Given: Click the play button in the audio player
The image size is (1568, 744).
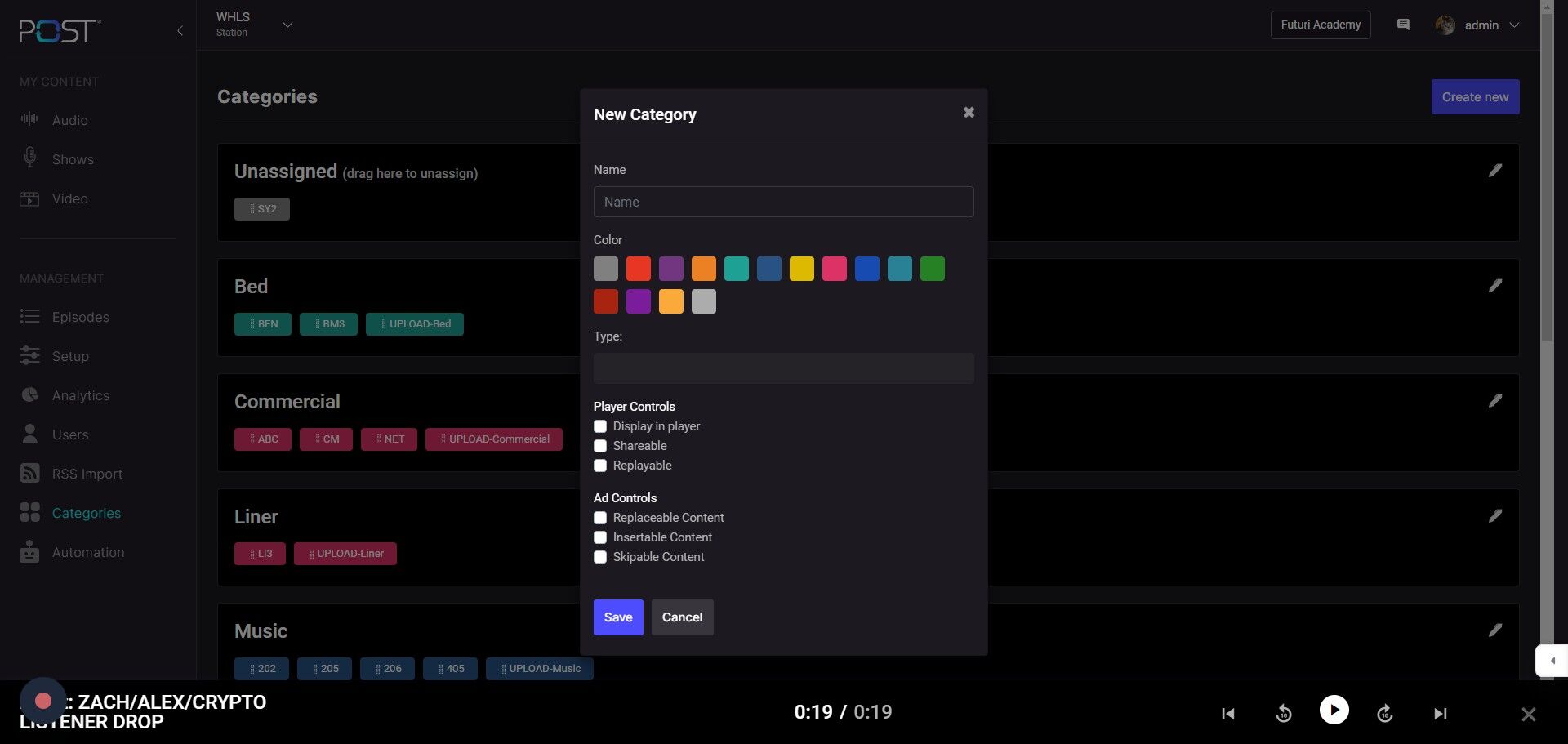Looking at the screenshot, I should (x=1334, y=710).
